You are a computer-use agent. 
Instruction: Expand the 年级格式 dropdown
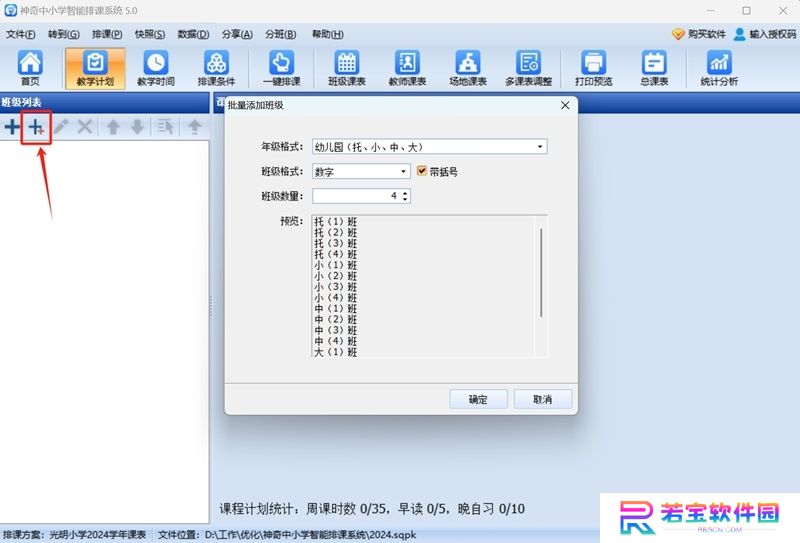point(540,147)
